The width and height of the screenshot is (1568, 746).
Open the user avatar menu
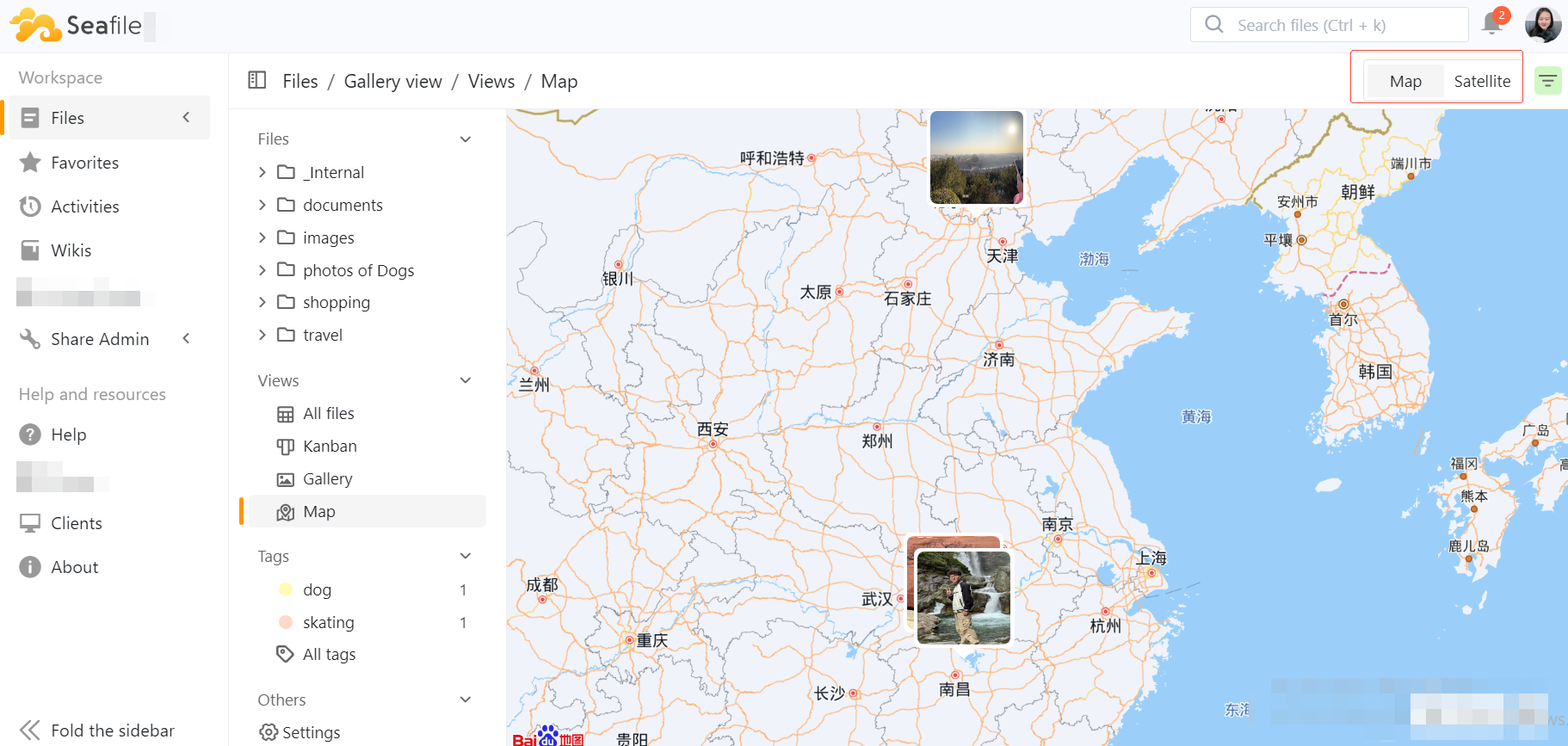tap(1542, 25)
